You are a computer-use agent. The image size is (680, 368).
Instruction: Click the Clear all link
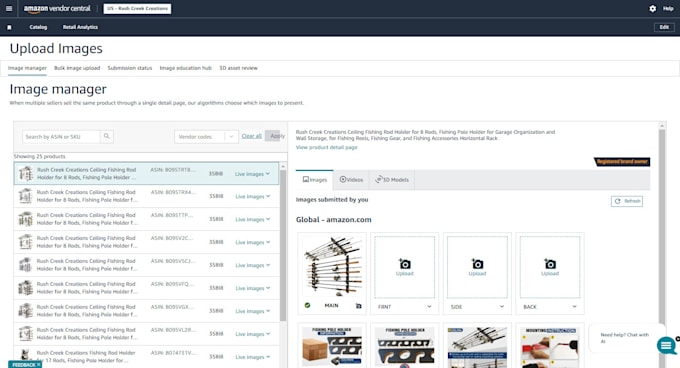[x=252, y=136]
